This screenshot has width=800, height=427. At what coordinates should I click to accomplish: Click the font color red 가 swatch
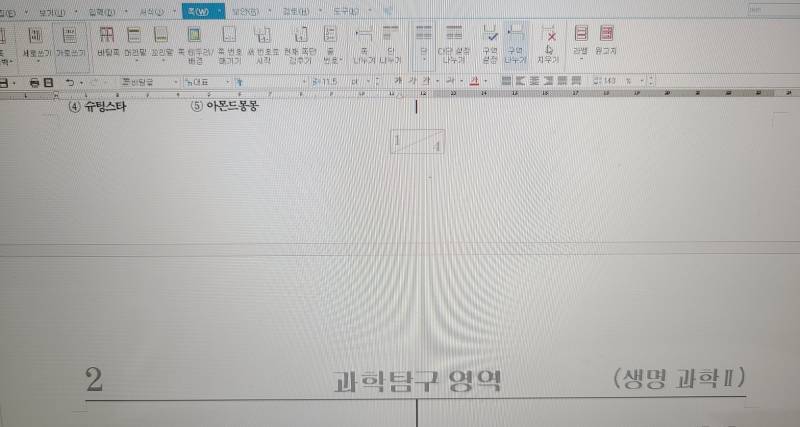coord(474,81)
